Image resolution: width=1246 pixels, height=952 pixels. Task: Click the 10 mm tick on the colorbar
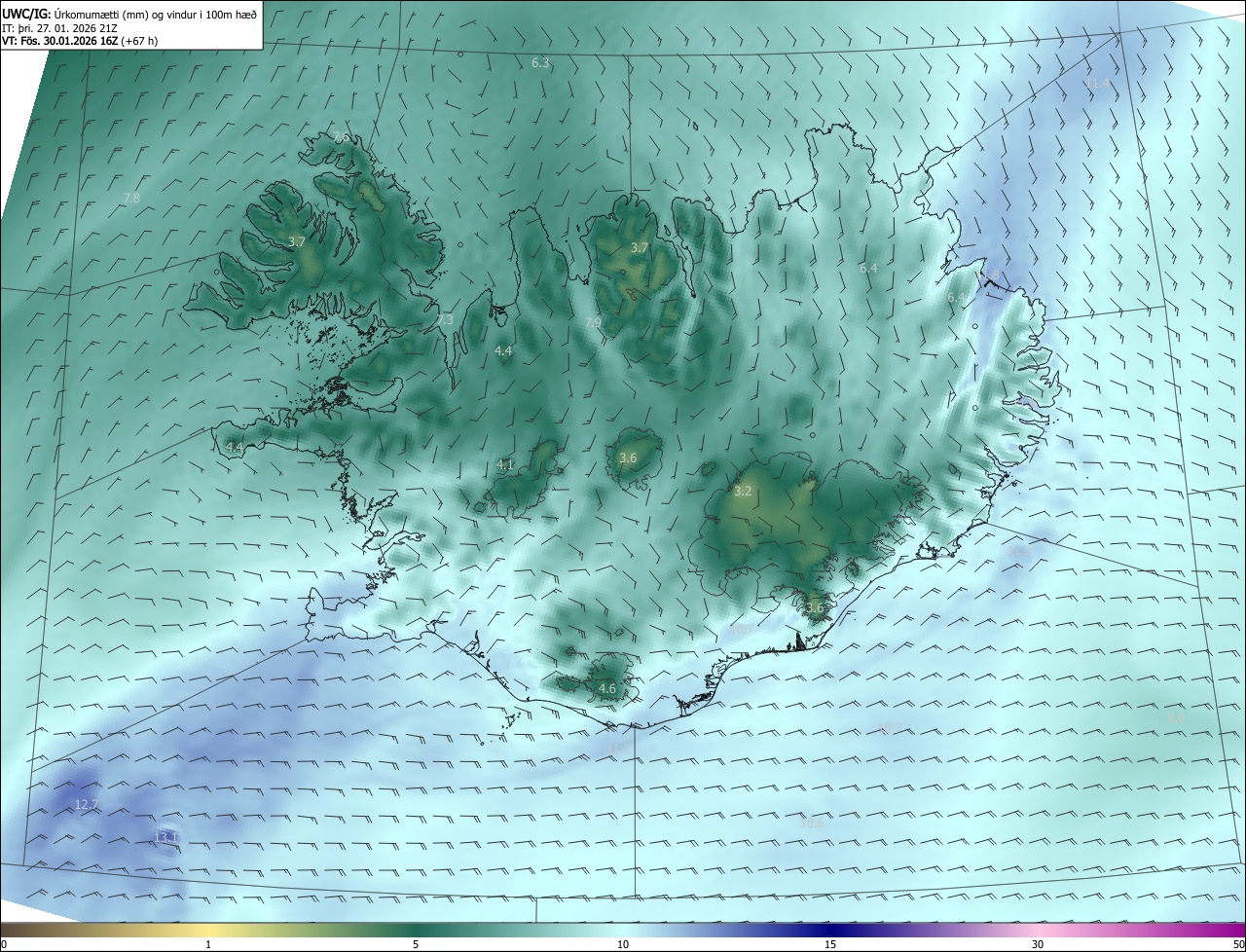tap(623, 944)
